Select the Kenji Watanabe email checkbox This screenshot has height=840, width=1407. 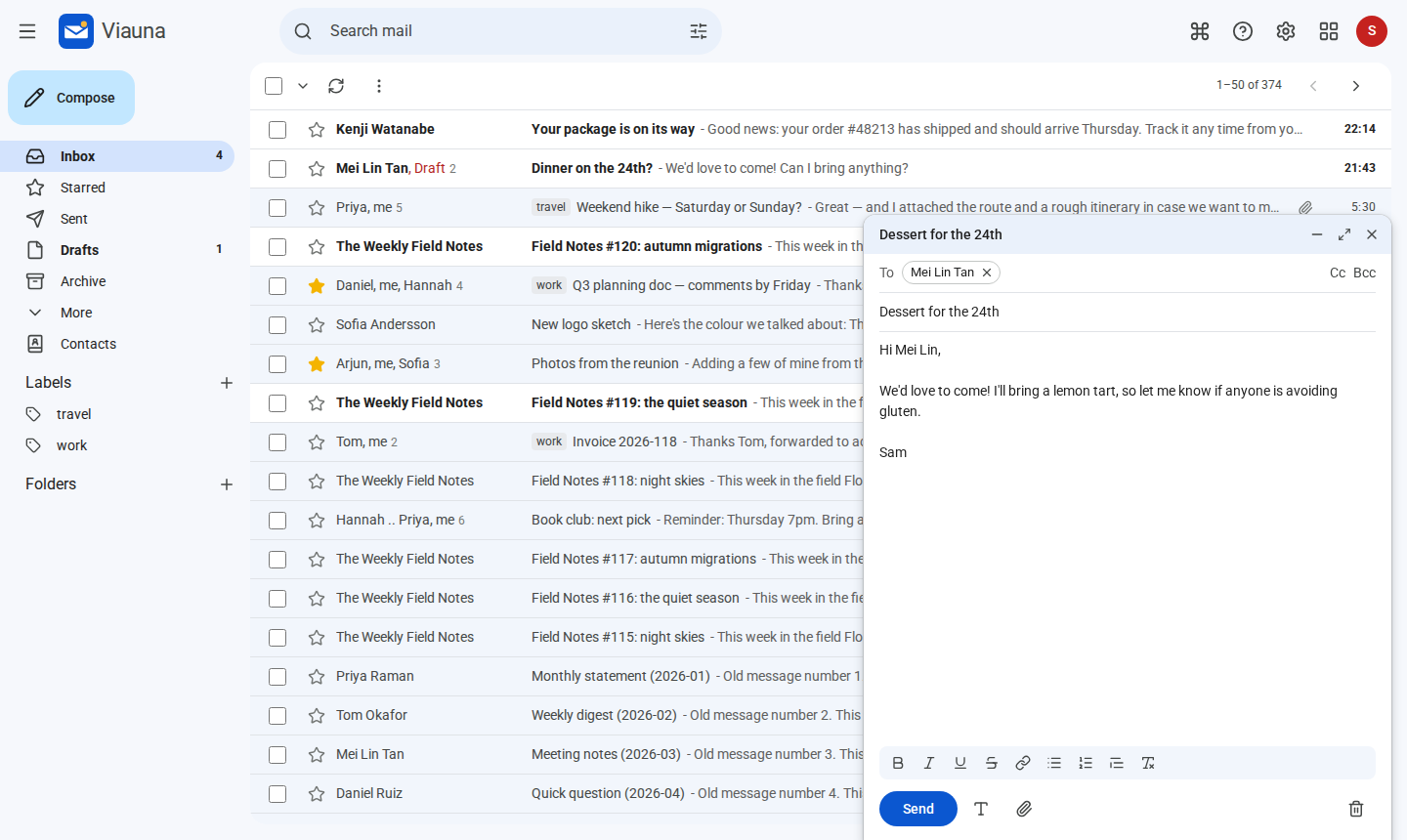tap(277, 129)
